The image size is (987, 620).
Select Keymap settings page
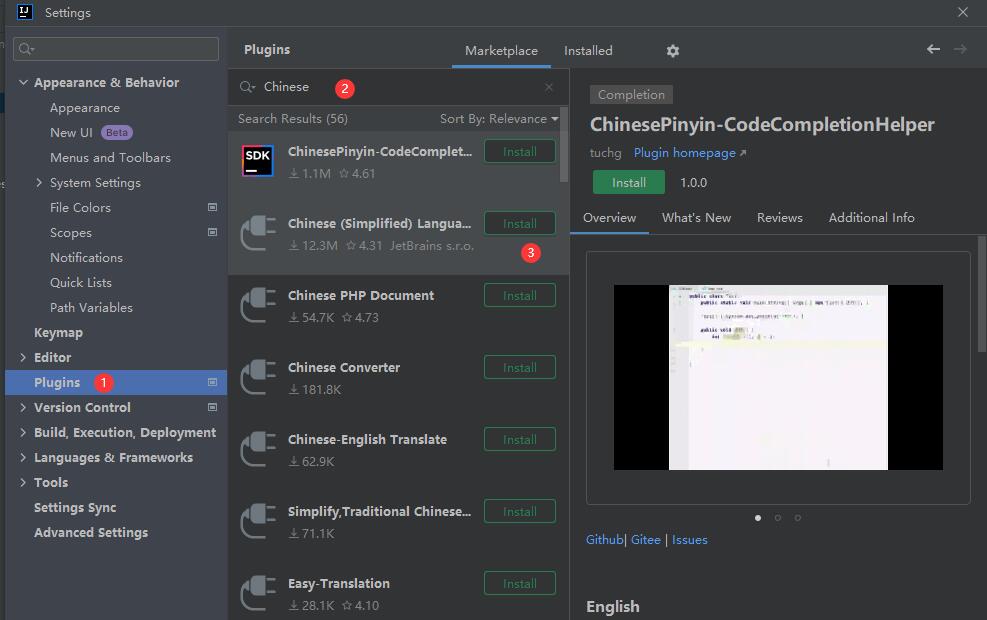[58, 332]
